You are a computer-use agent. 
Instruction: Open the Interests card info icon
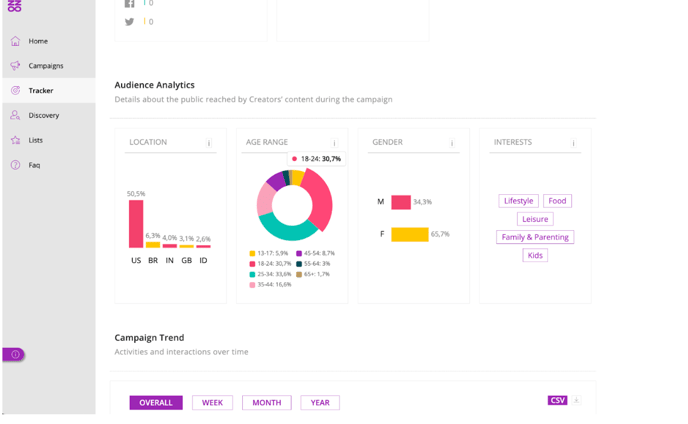(x=573, y=143)
